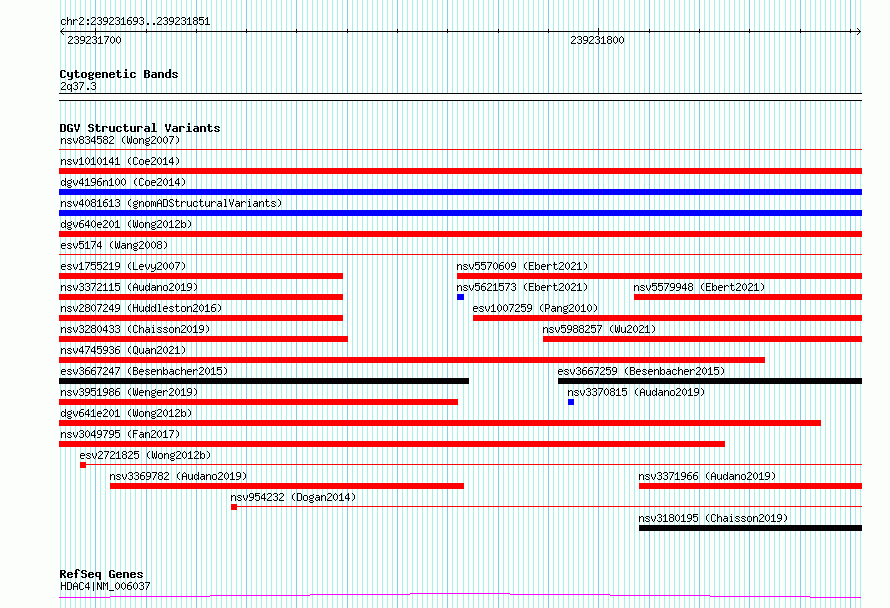This screenshot has width=890, height=608.
Task: Select the nsv3951986 (Wenger2019) label
Action: (129, 392)
